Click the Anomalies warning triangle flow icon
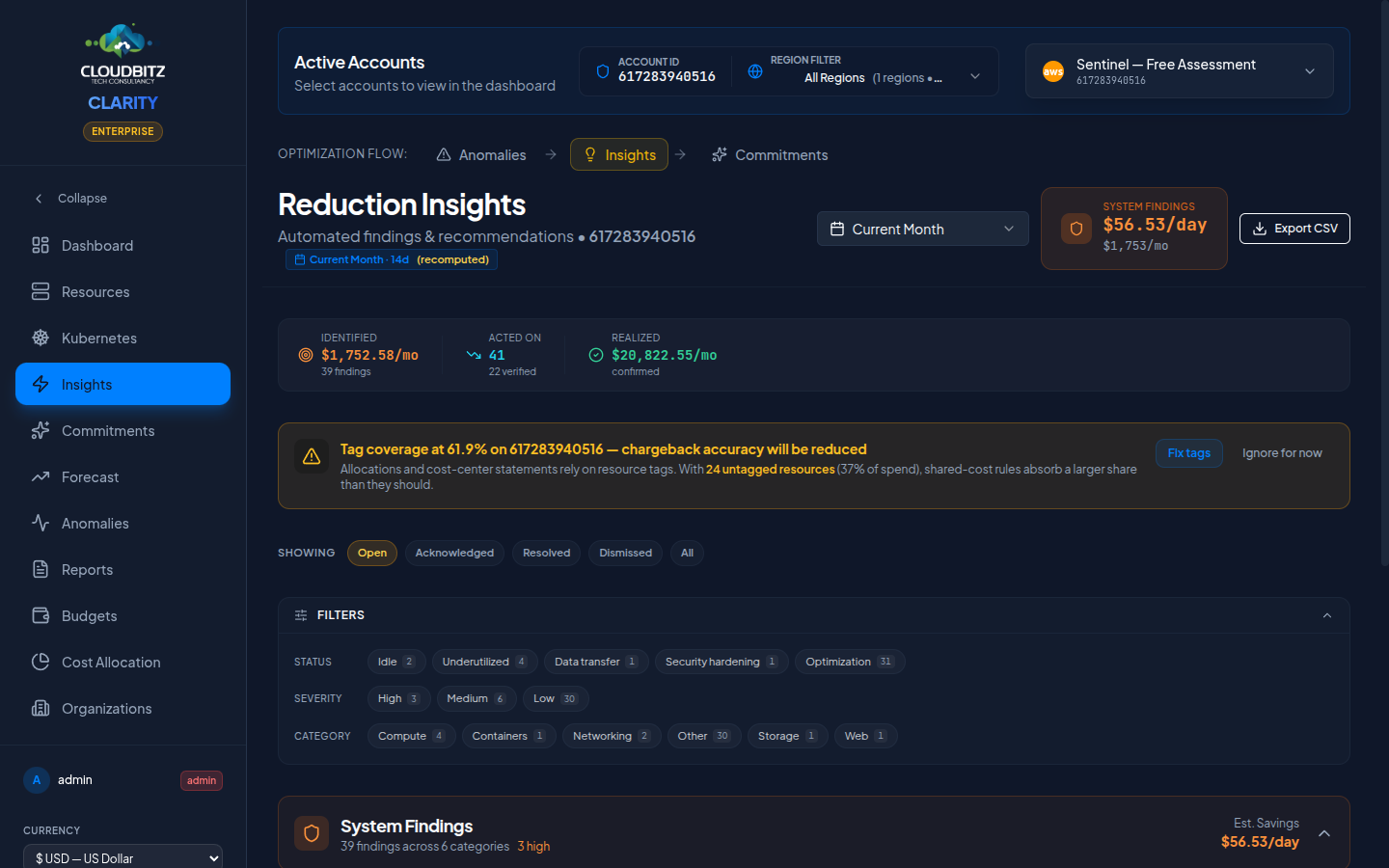The height and width of the screenshot is (868, 1389). 444,154
